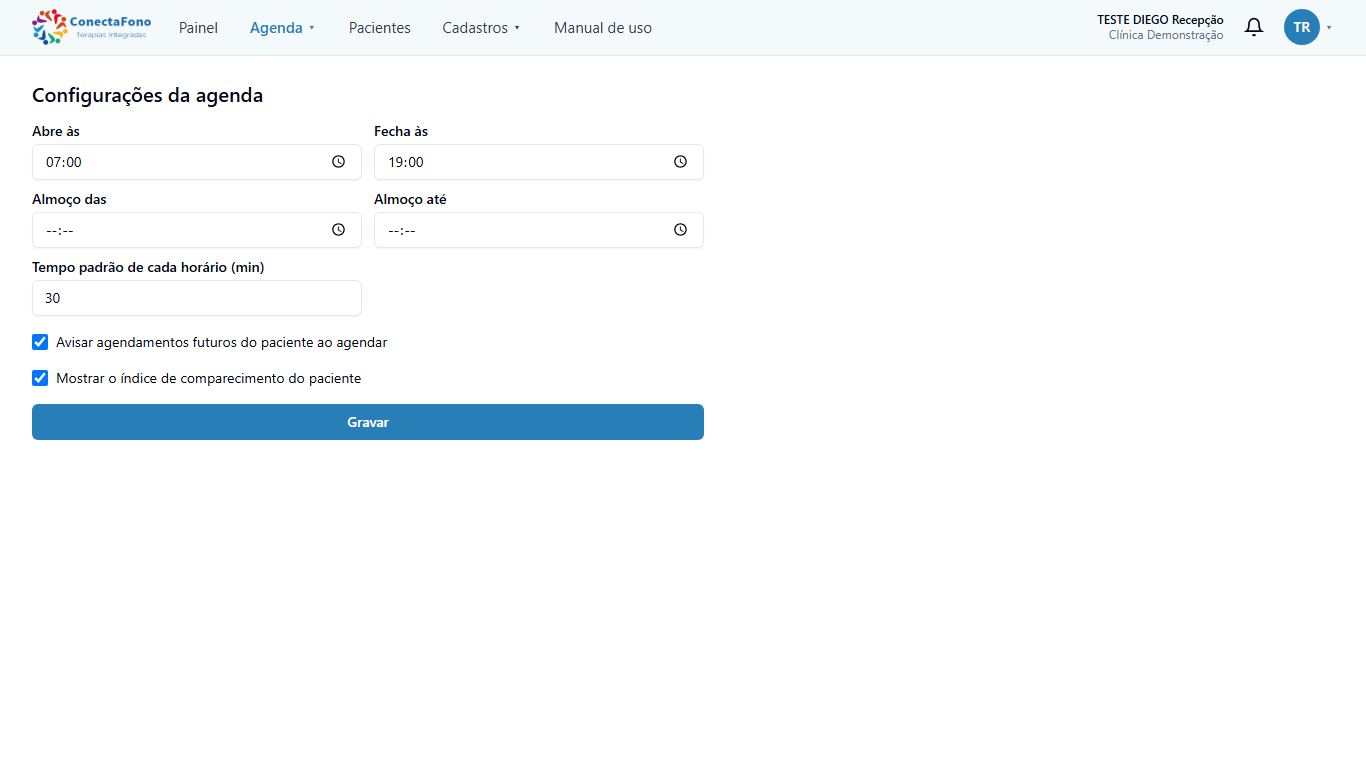Go to the Painel menu item
The height and width of the screenshot is (768, 1366).
198,28
